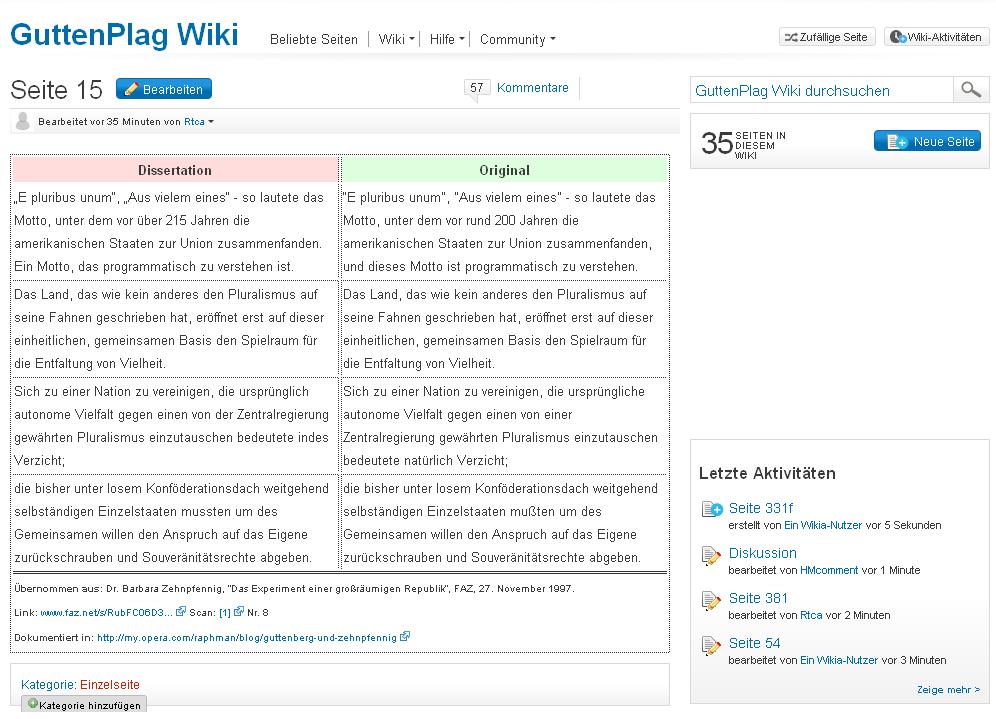Click the Zufällige Seite button
Image resolution: width=996 pixels, height=719 pixels.
coord(827,37)
